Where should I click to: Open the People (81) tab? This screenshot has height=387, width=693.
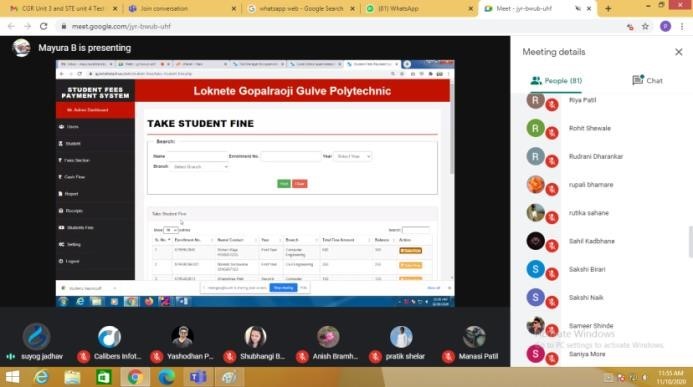click(x=556, y=80)
